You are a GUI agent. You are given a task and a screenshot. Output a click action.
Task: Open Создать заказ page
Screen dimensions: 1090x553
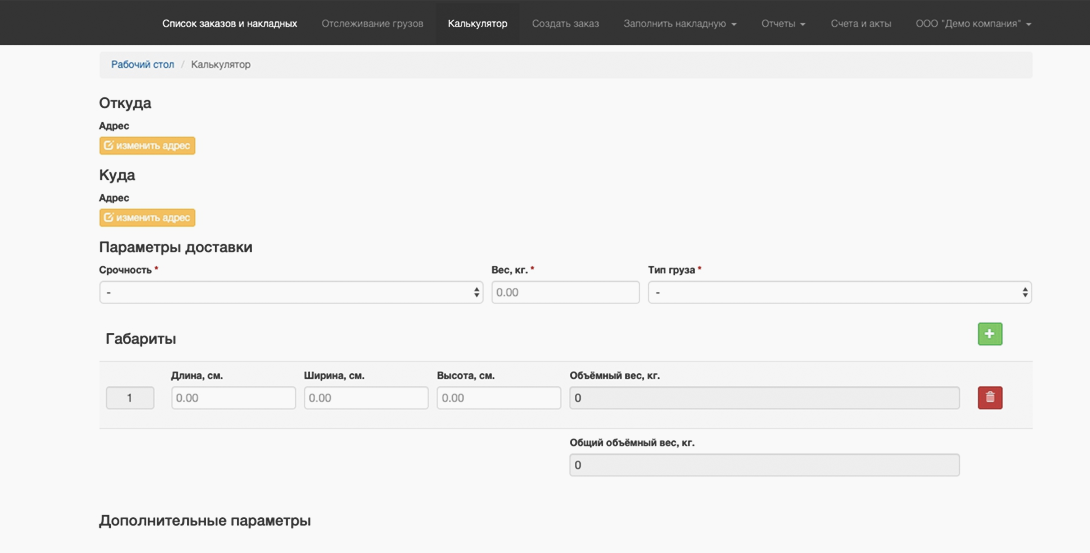(565, 24)
